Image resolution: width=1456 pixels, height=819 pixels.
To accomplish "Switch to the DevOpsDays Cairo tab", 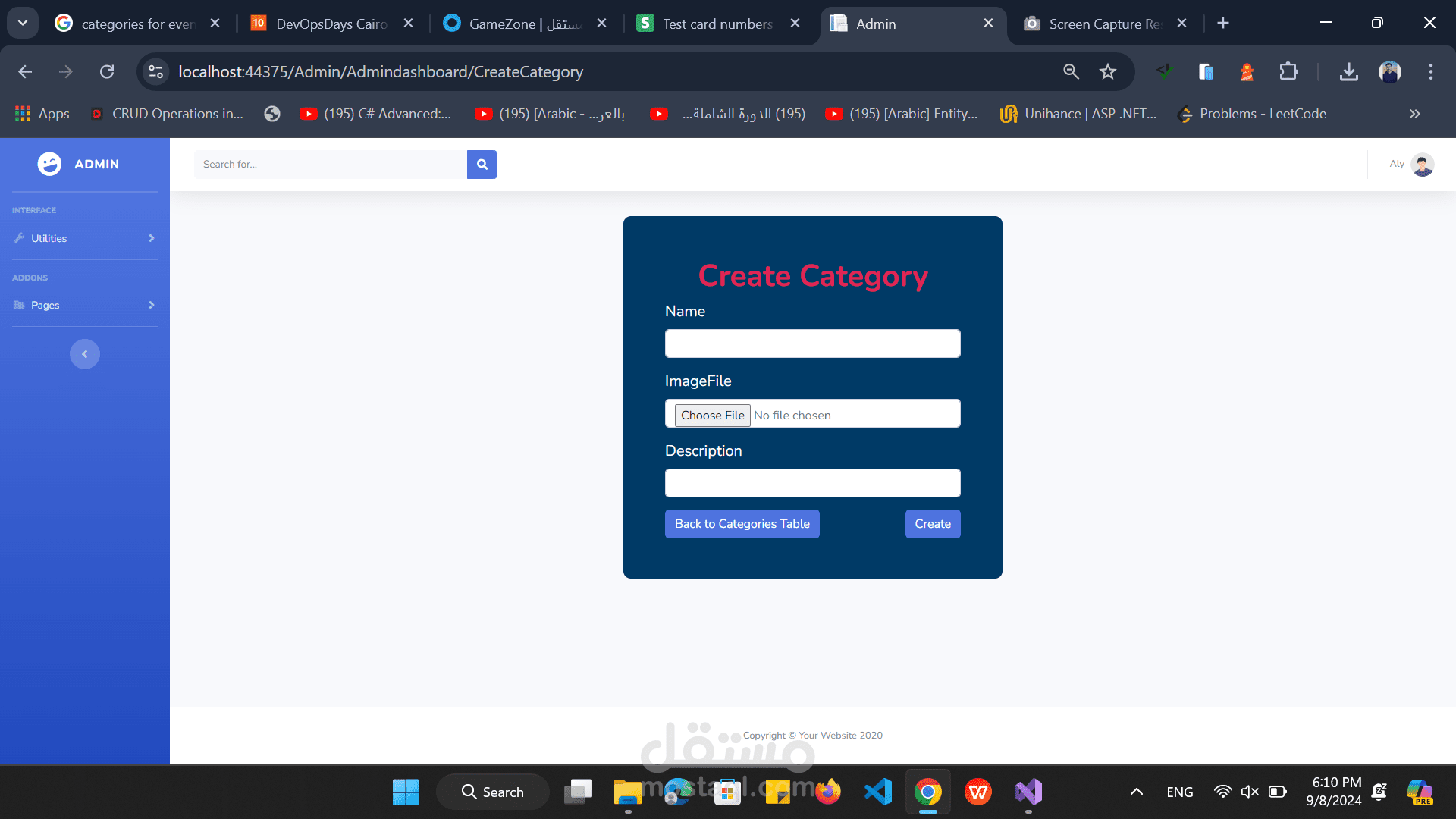I will click(x=331, y=24).
